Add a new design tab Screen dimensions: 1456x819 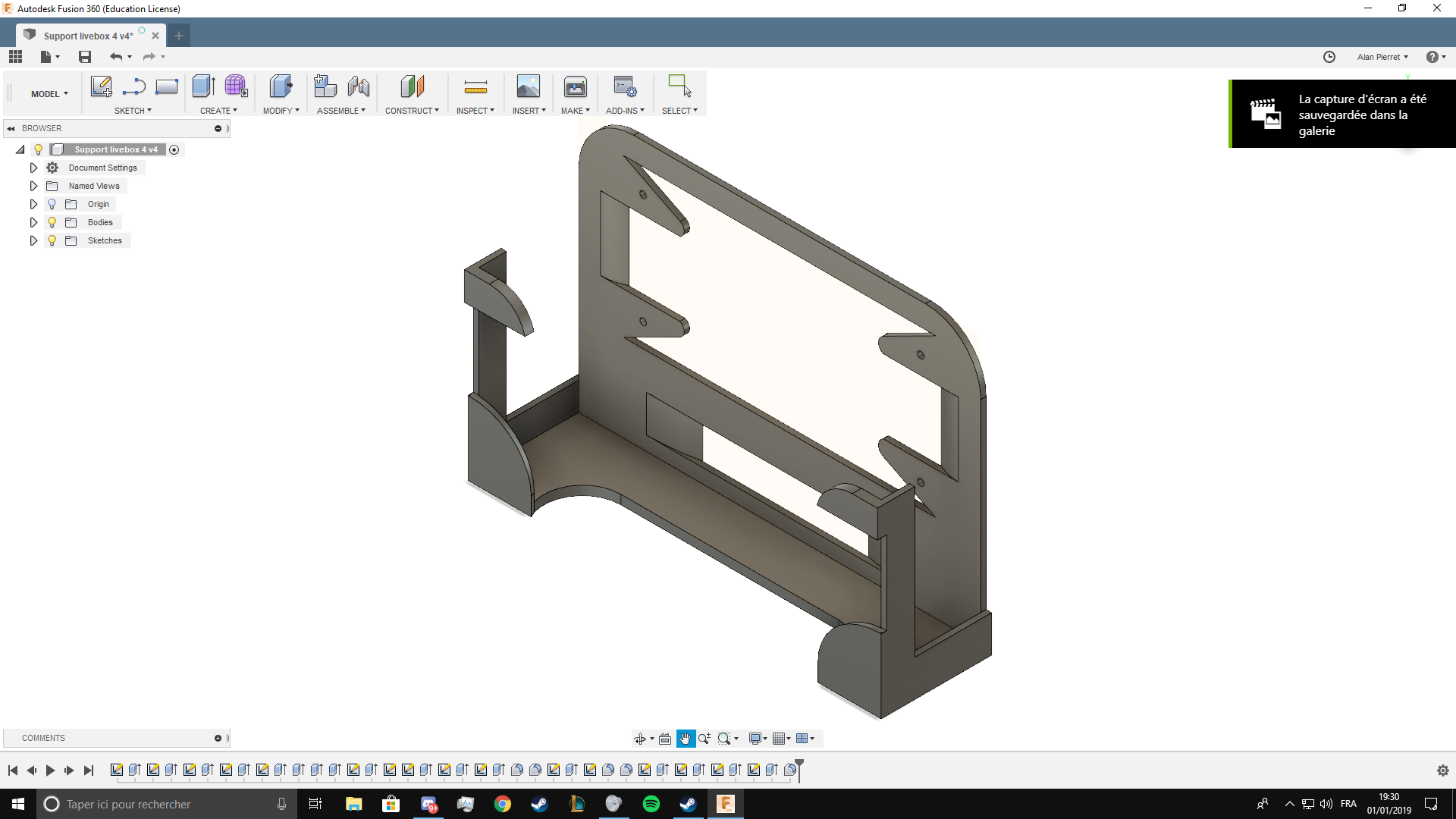[x=179, y=36]
